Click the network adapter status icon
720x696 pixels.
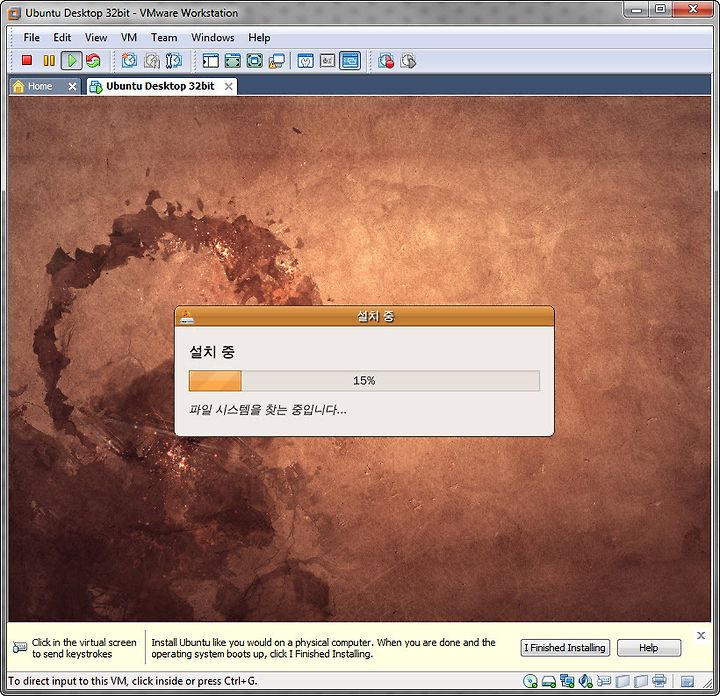(x=567, y=681)
